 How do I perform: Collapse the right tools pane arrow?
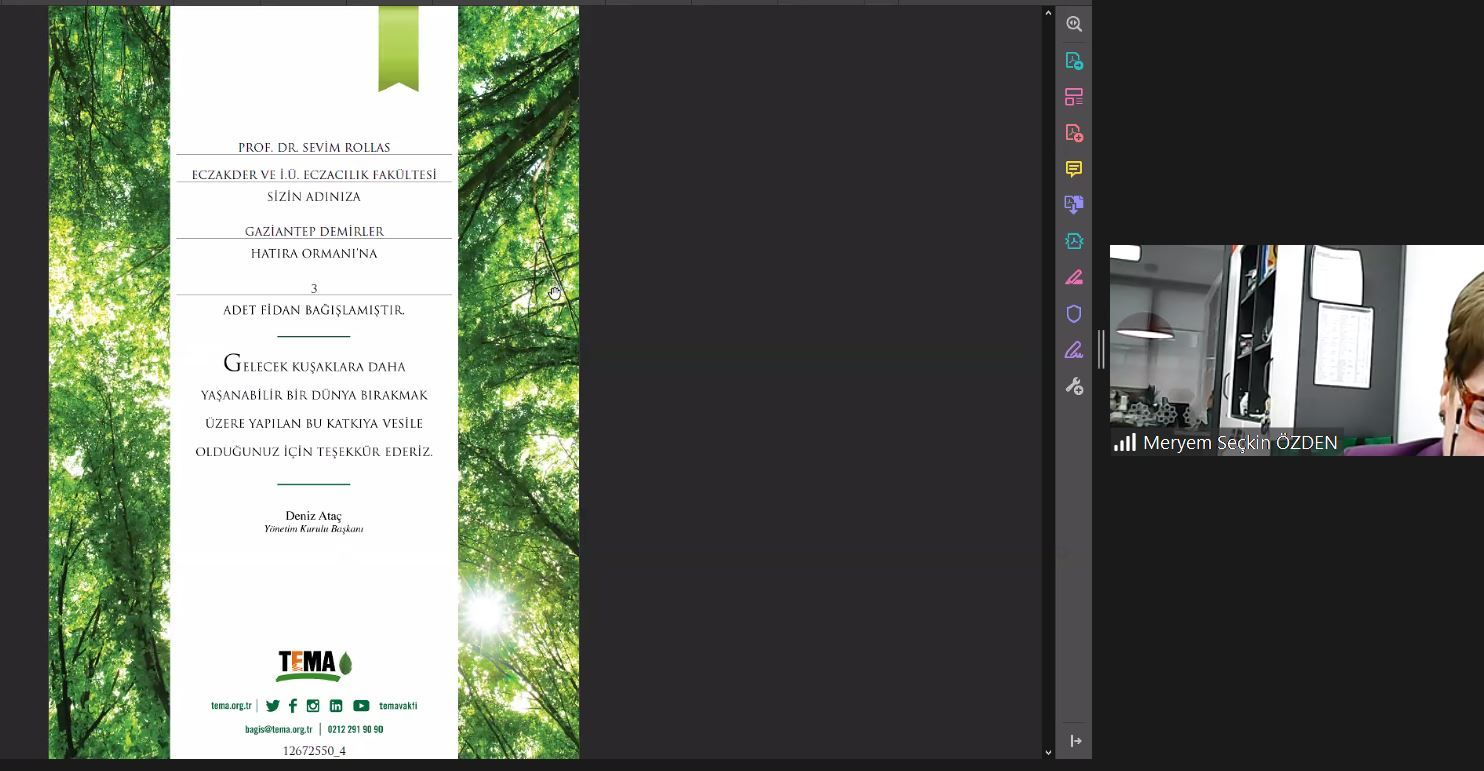click(1075, 741)
